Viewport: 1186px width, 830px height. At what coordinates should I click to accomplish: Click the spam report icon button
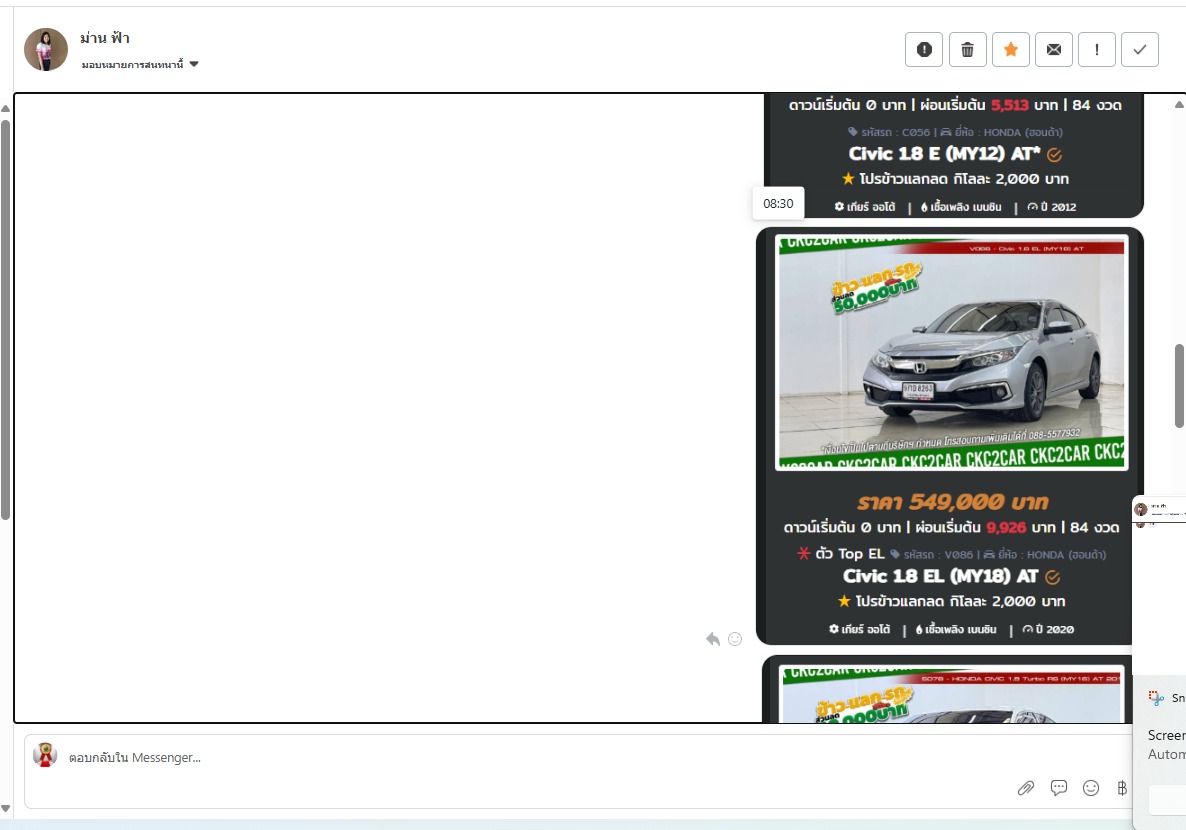(x=924, y=50)
